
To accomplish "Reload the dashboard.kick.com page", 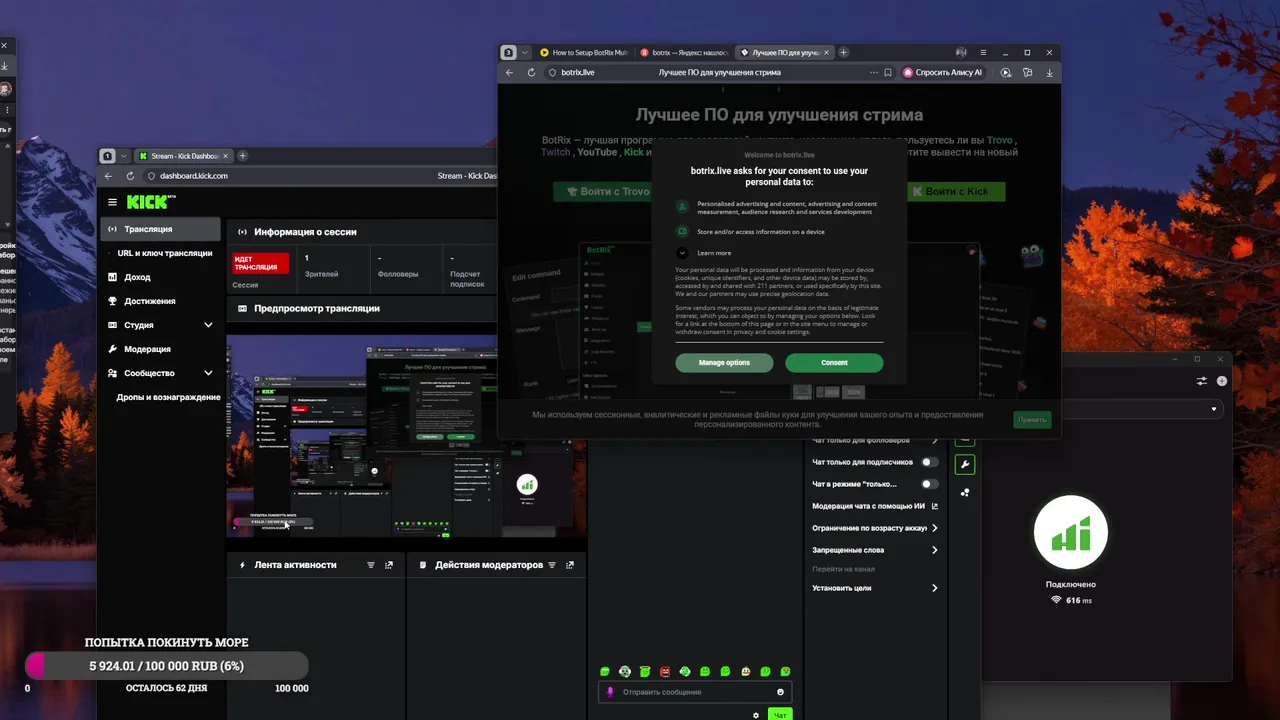I will (129, 176).
